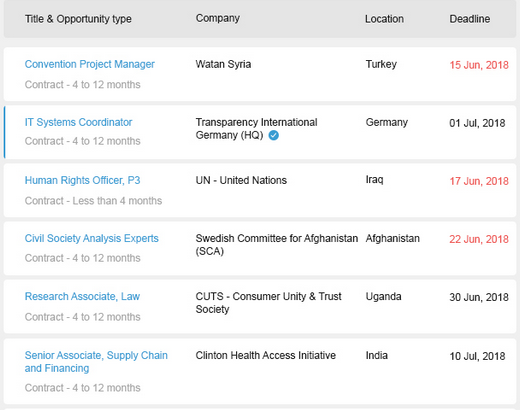Click Swedish Committee for Afghanistan (SCA)
The height and width of the screenshot is (410, 520).
point(277,245)
